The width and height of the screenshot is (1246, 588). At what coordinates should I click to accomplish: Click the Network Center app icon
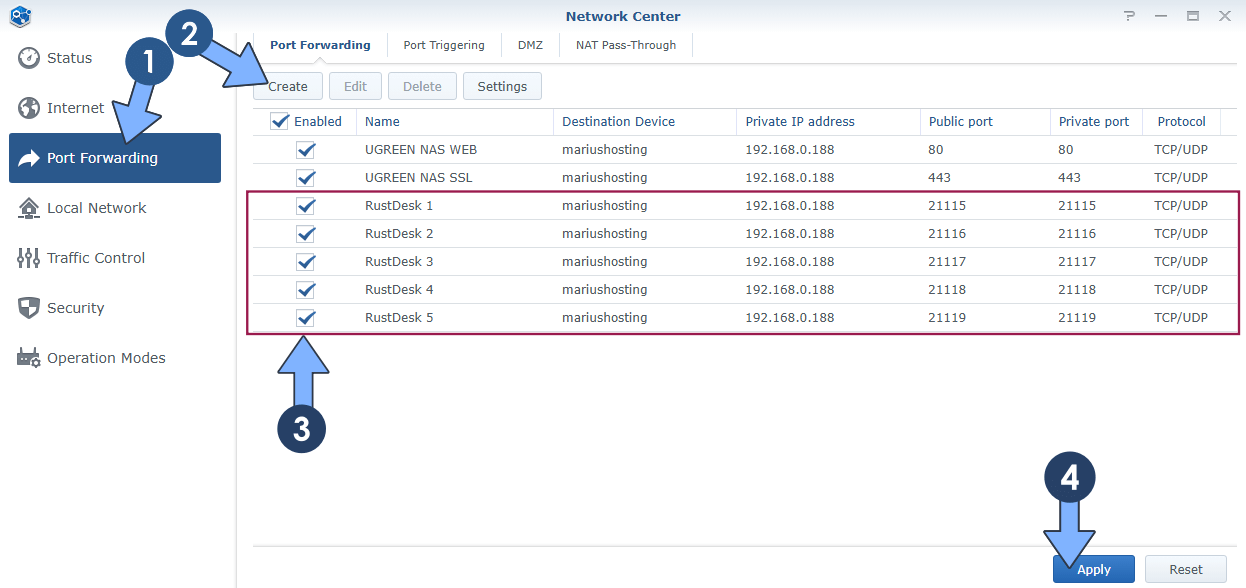click(x=20, y=16)
